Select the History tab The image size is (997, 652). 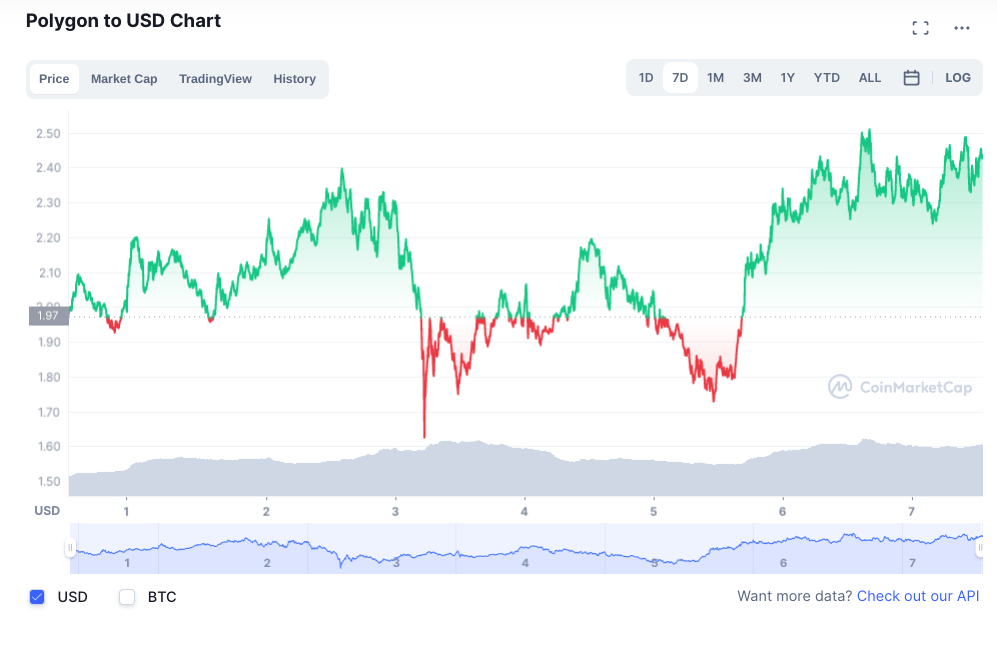click(294, 79)
